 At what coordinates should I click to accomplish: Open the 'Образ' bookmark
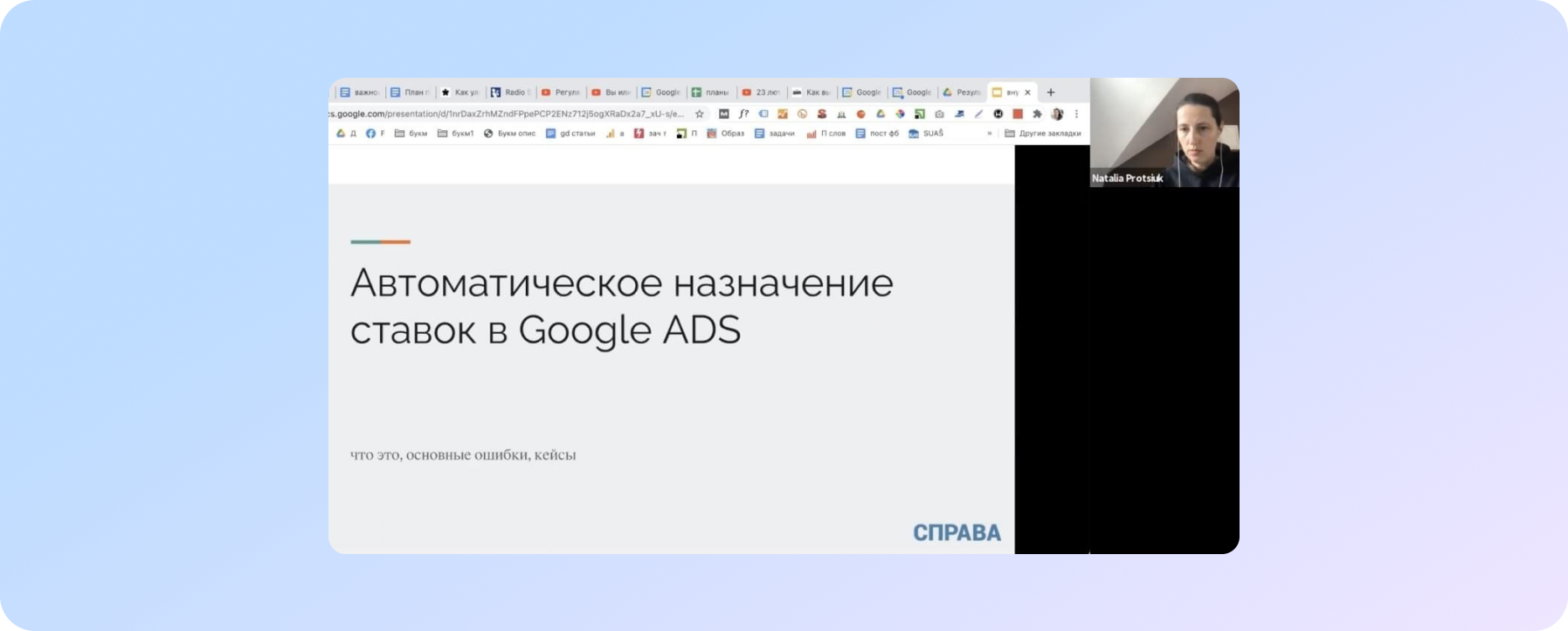725,134
